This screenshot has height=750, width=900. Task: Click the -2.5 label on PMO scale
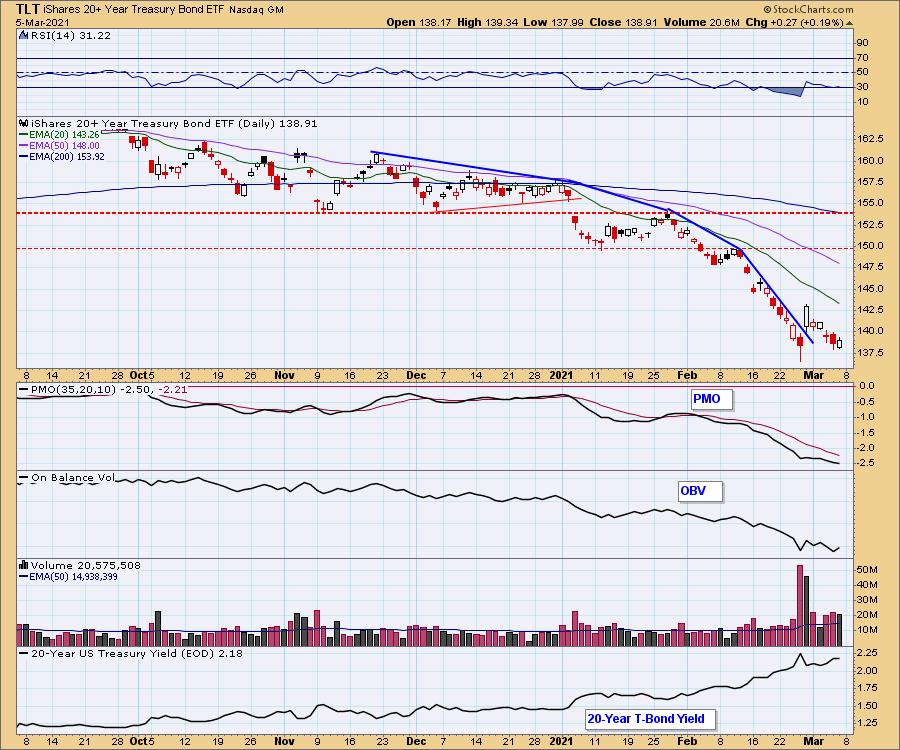click(866, 463)
